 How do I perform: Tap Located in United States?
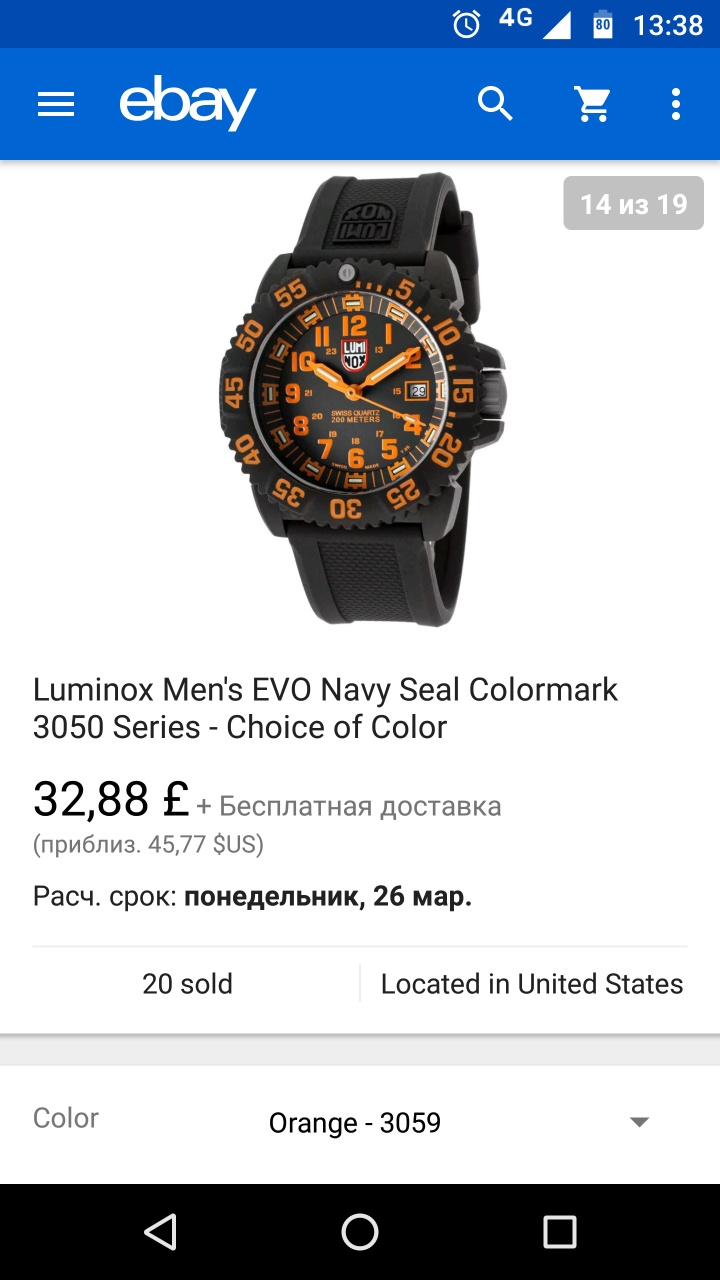click(532, 984)
